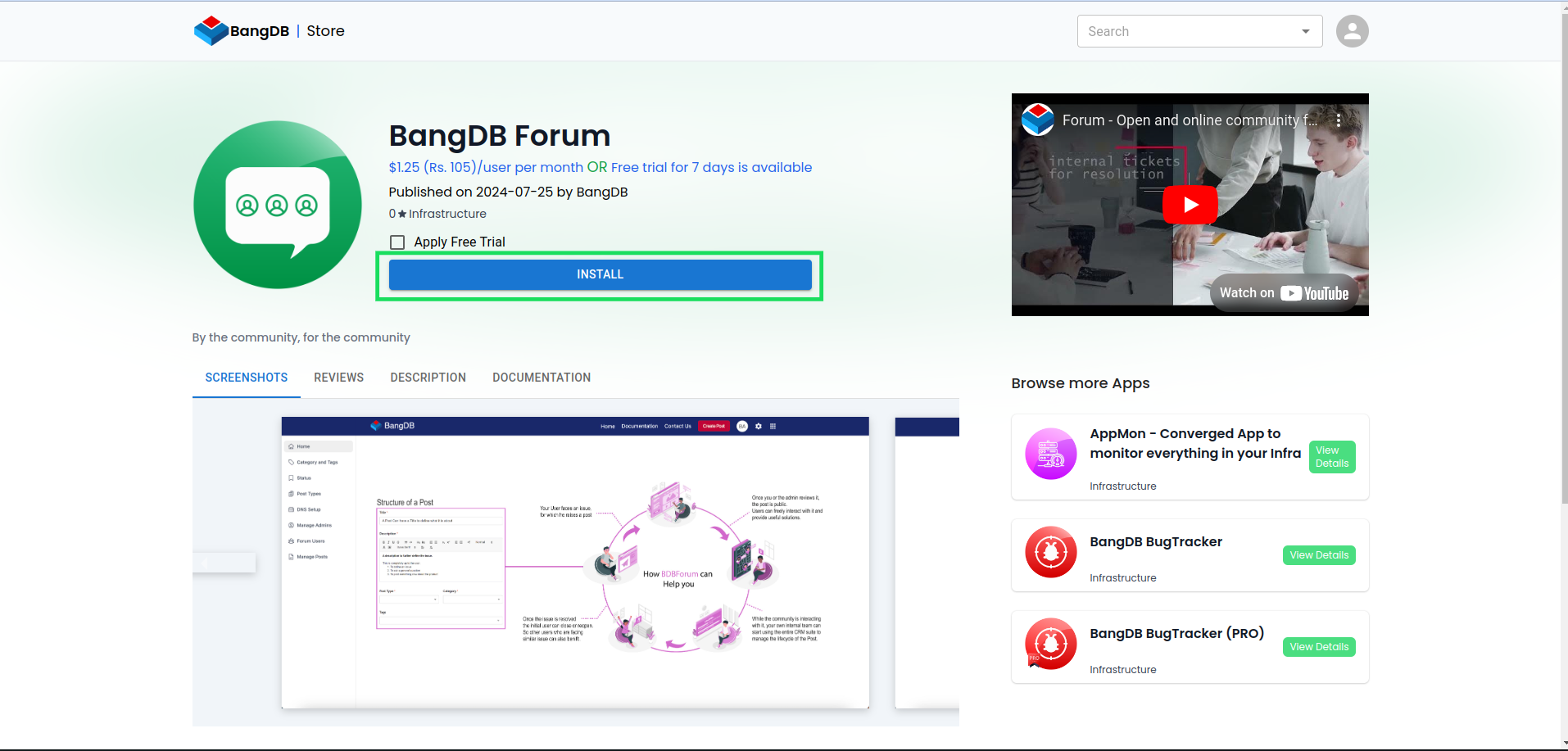1568x751 pixels.
Task: Switch to the SCREENSHOTS tab
Action: pos(246,378)
